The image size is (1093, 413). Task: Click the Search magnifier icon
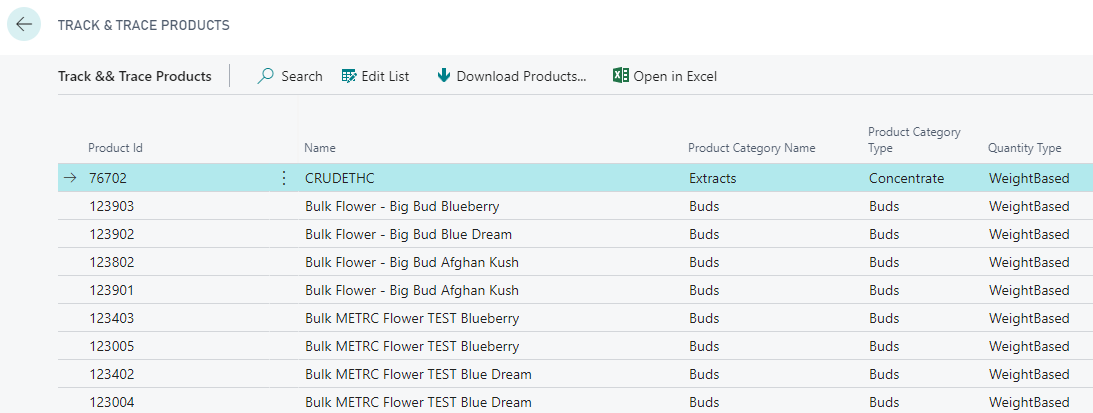click(266, 76)
